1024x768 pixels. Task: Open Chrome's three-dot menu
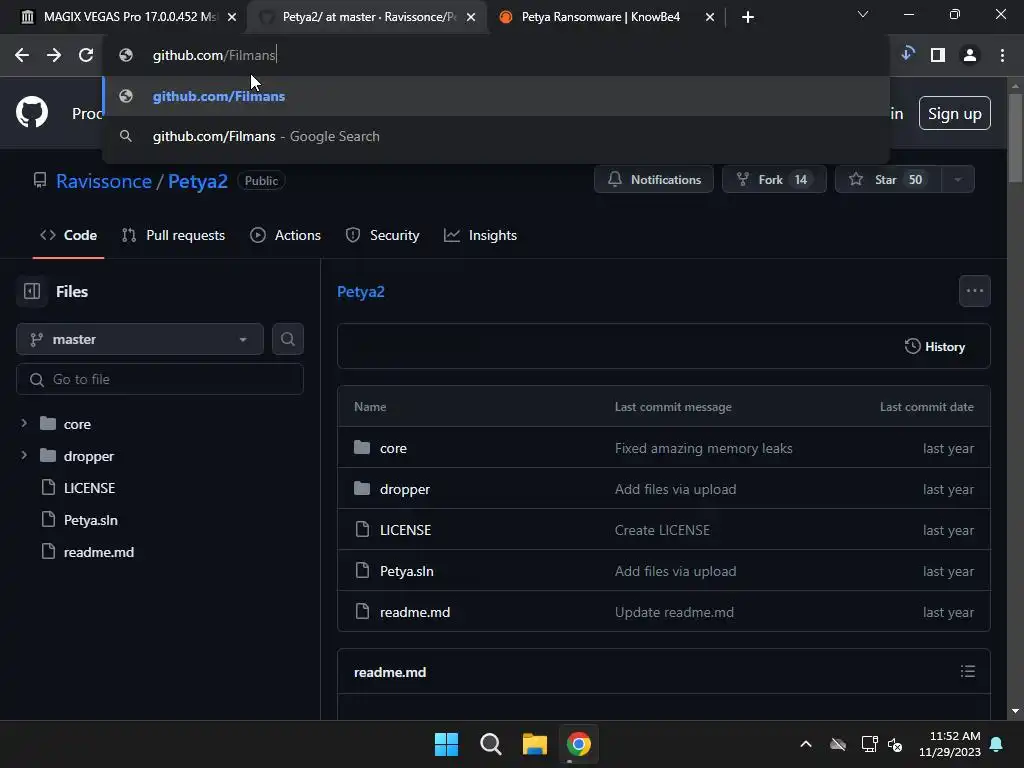(x=1002, y=55)
